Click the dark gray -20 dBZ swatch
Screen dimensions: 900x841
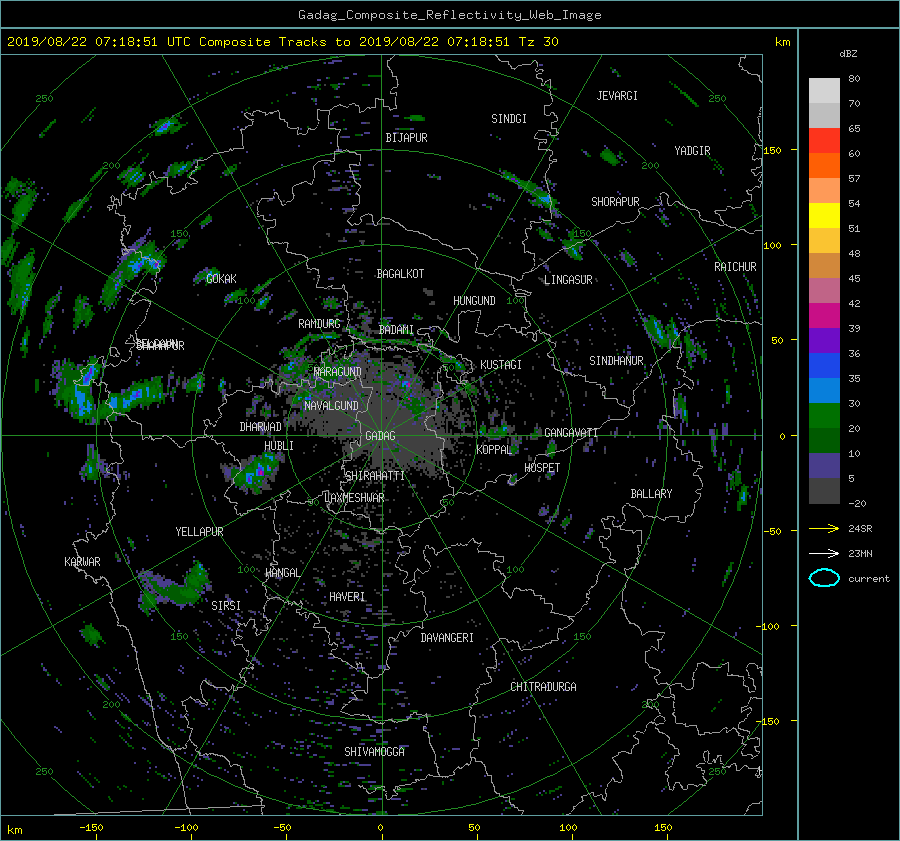pyautogui.click(x=824, y=491)
